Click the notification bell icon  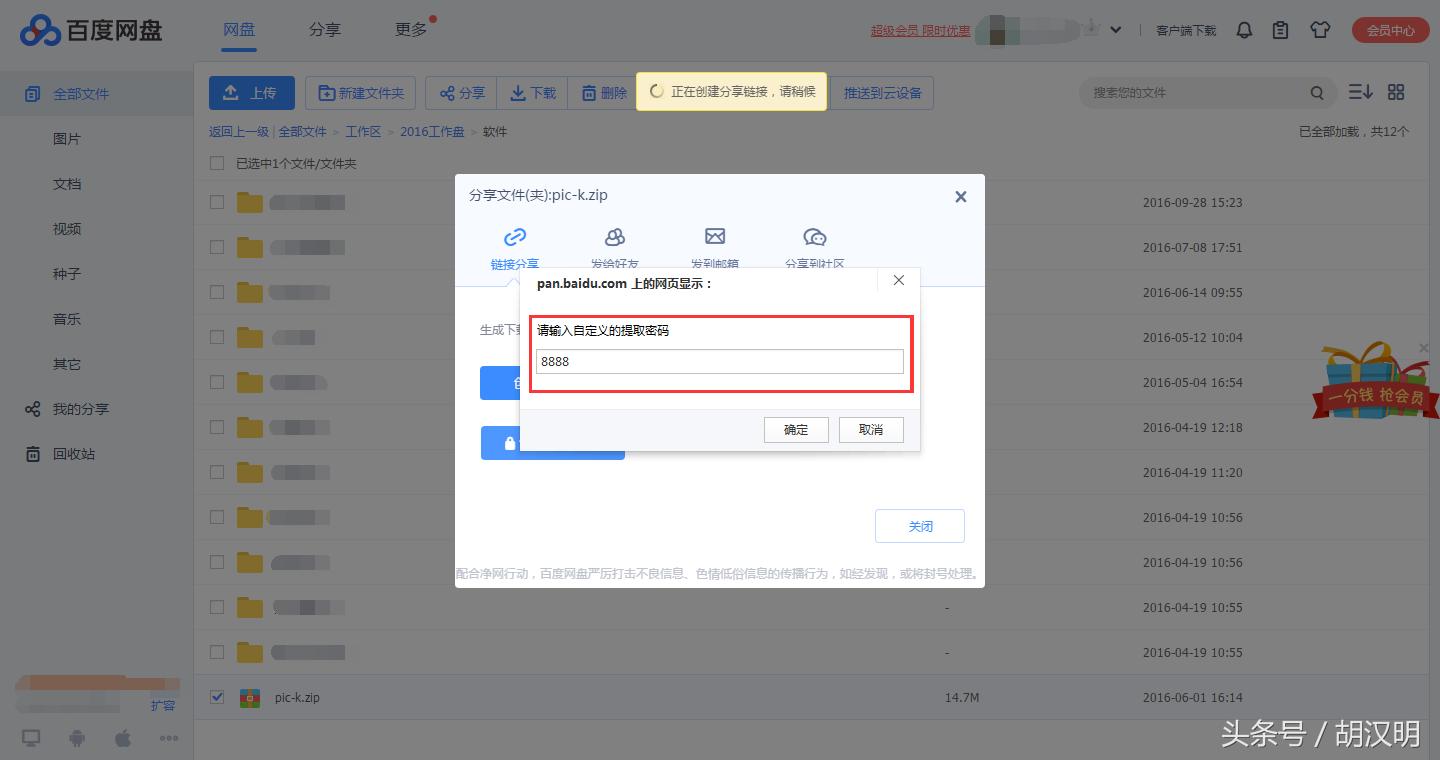pos(1244,30)
